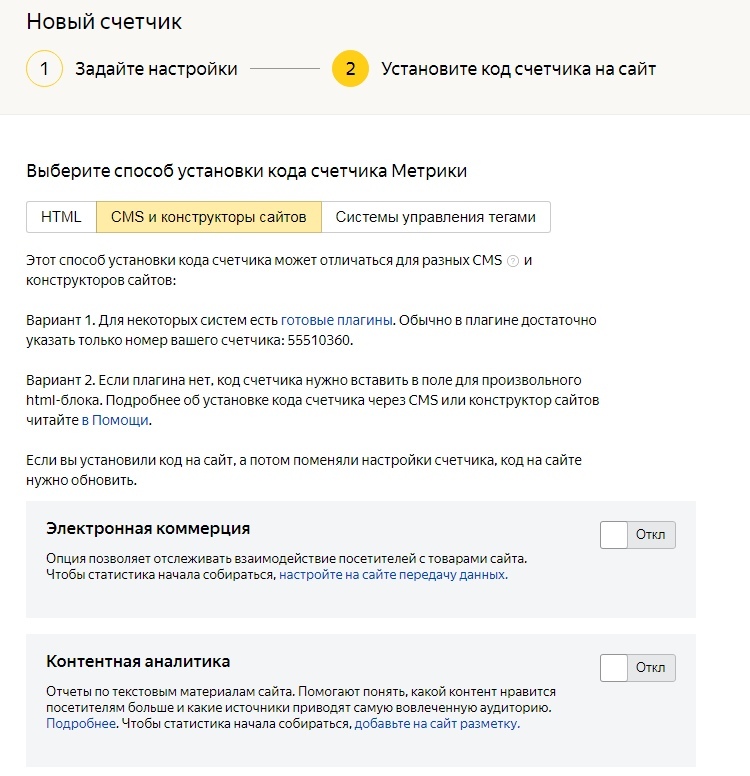
Task: Toggle the Электронная коммерция switch
Action: pyautogui.click(x=637, y=535)
